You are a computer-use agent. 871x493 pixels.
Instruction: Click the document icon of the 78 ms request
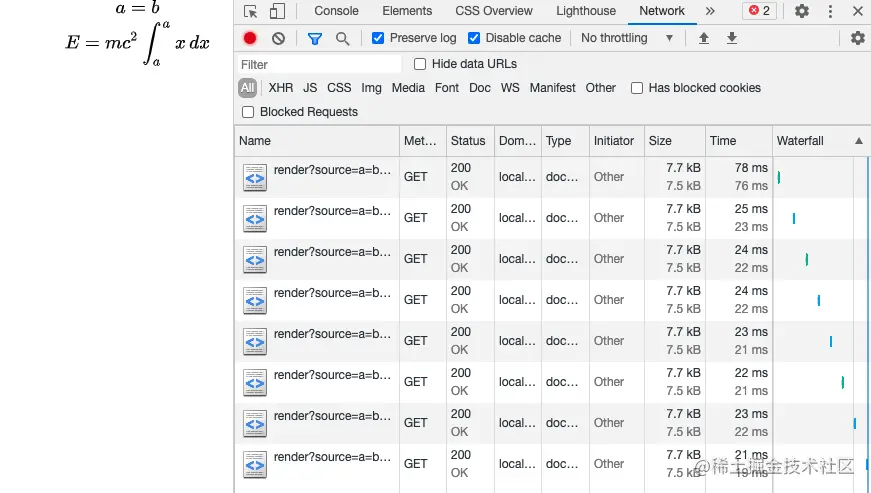[254, 178]
